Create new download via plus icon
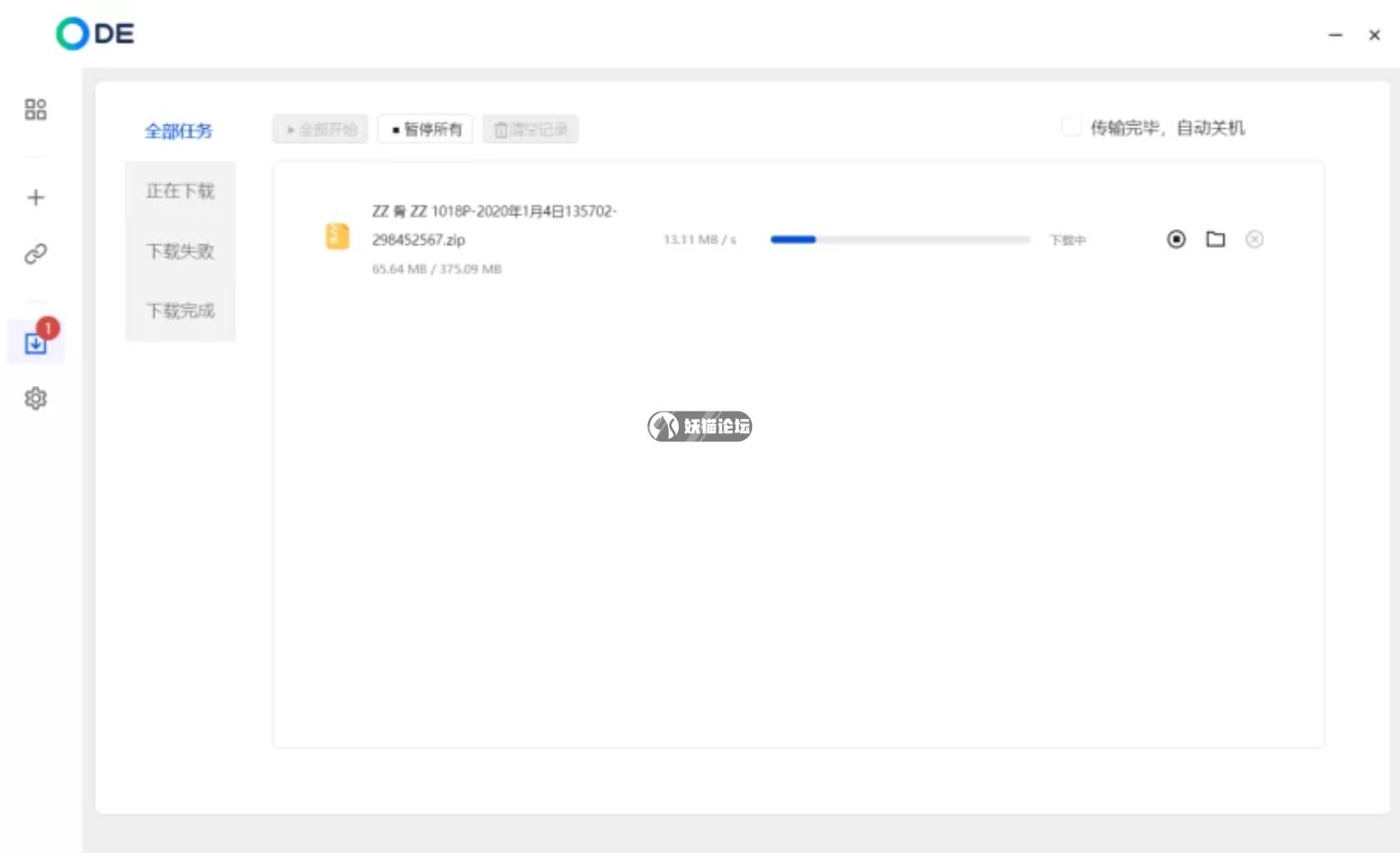The width and height of the screenshot is (1400, 853). click(x=35, y=197)
